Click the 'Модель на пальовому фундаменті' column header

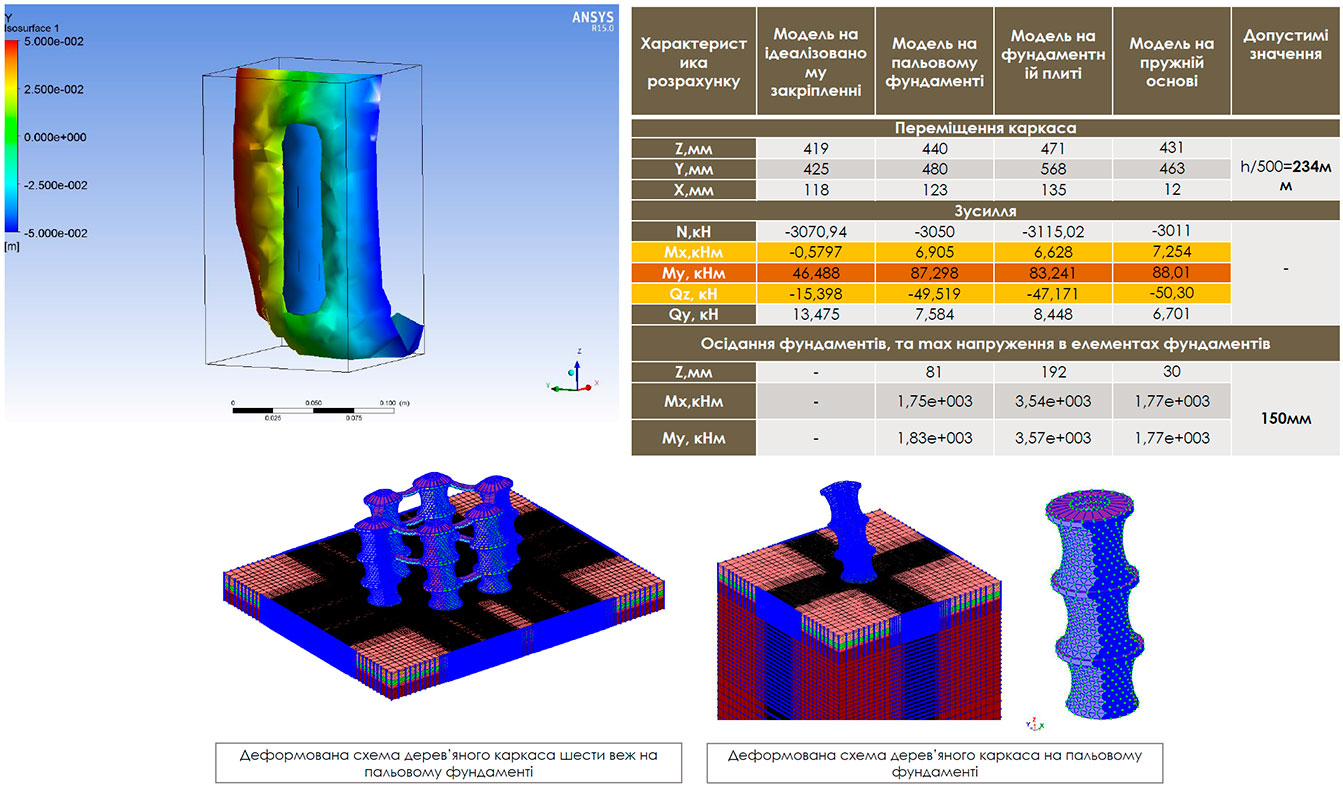(934, 61)
